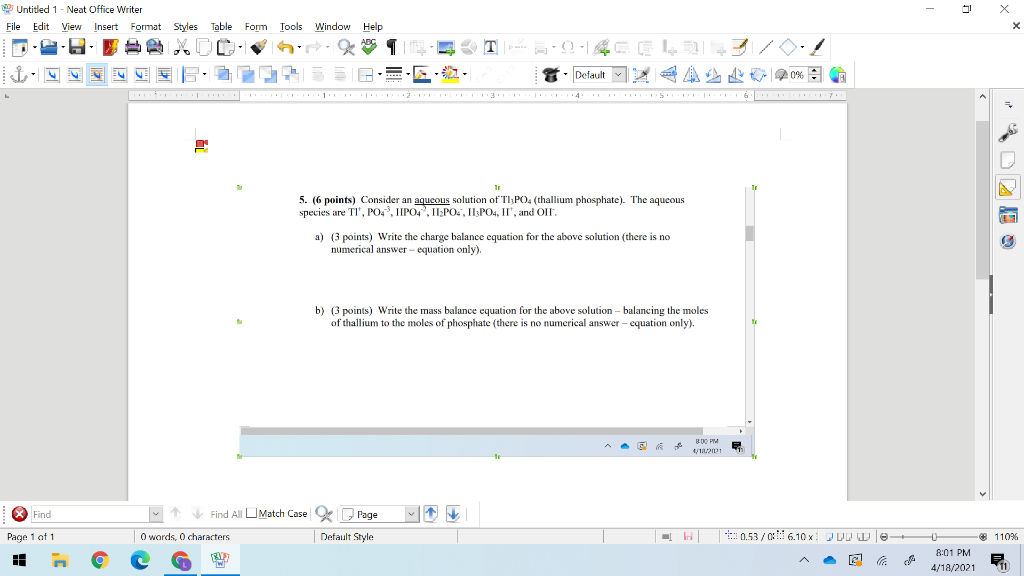Screen dimensions: 1024x576
Task: Select the Spelling check tool
Action: coord(367,46)
